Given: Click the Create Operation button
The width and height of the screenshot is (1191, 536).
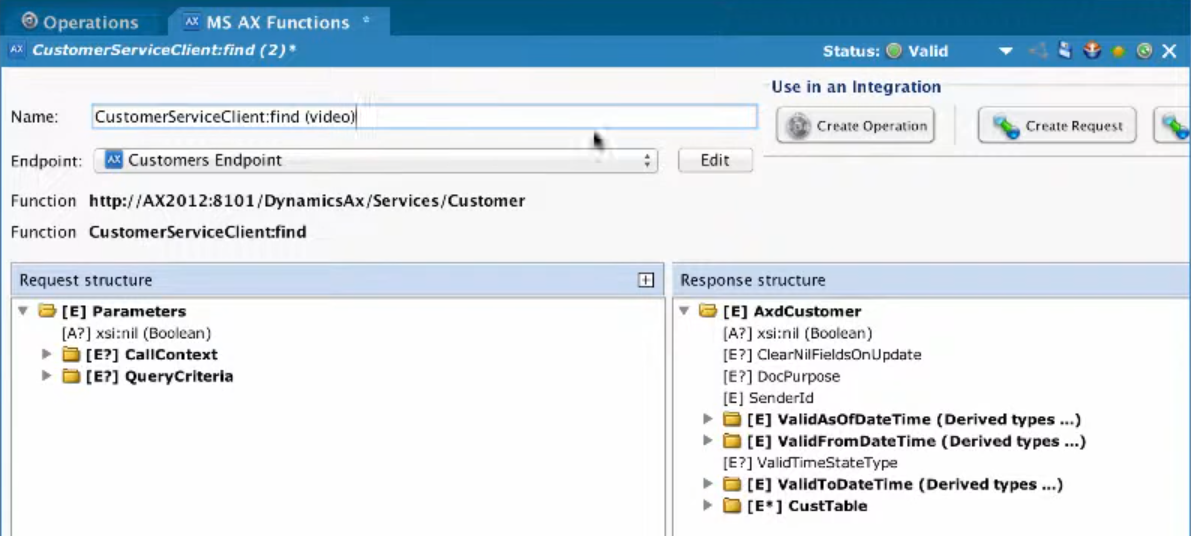Looking at the screenshot, I should [856, 126].
